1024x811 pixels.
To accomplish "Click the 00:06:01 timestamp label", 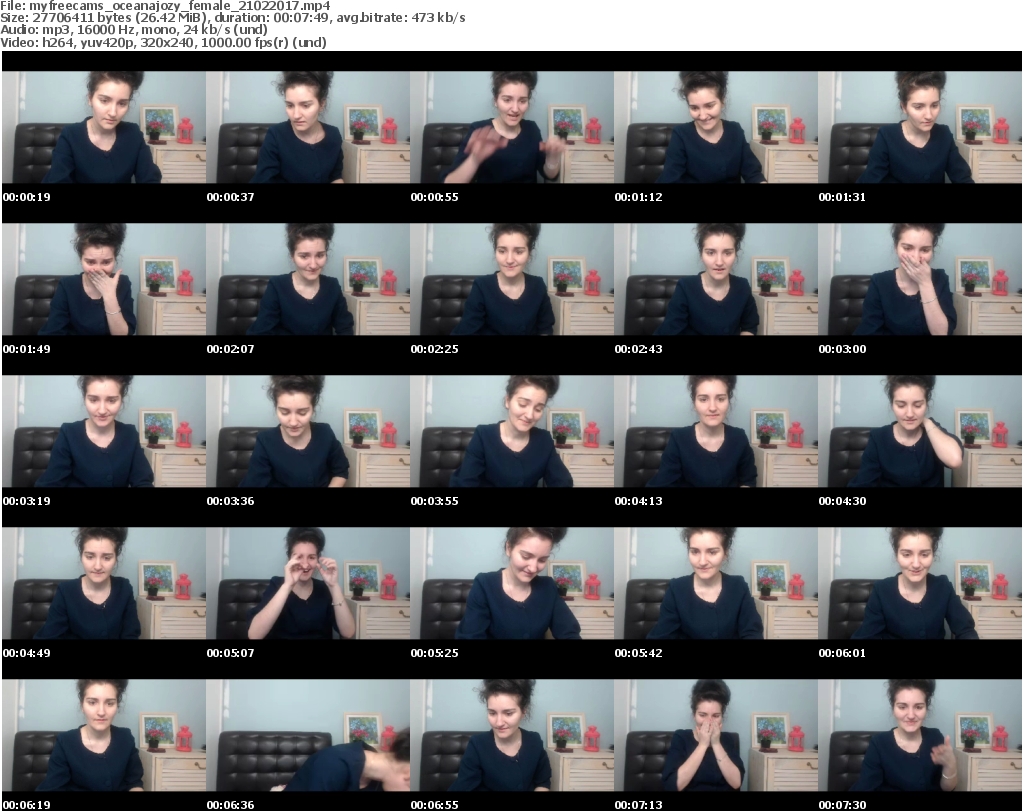I will tap(842, 653).
